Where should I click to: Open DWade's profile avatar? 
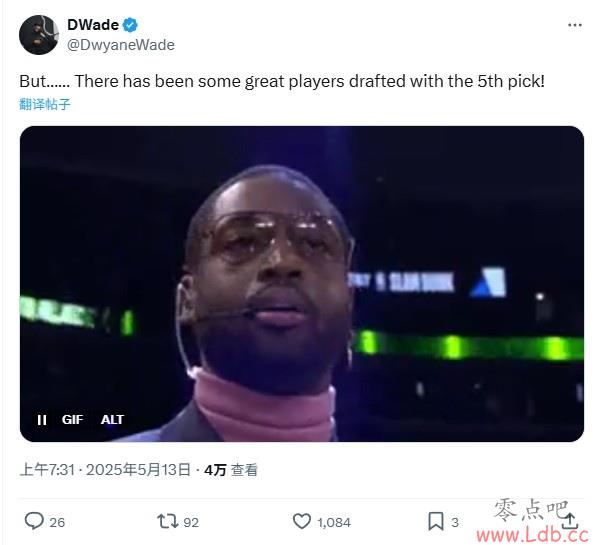point(39,35)
